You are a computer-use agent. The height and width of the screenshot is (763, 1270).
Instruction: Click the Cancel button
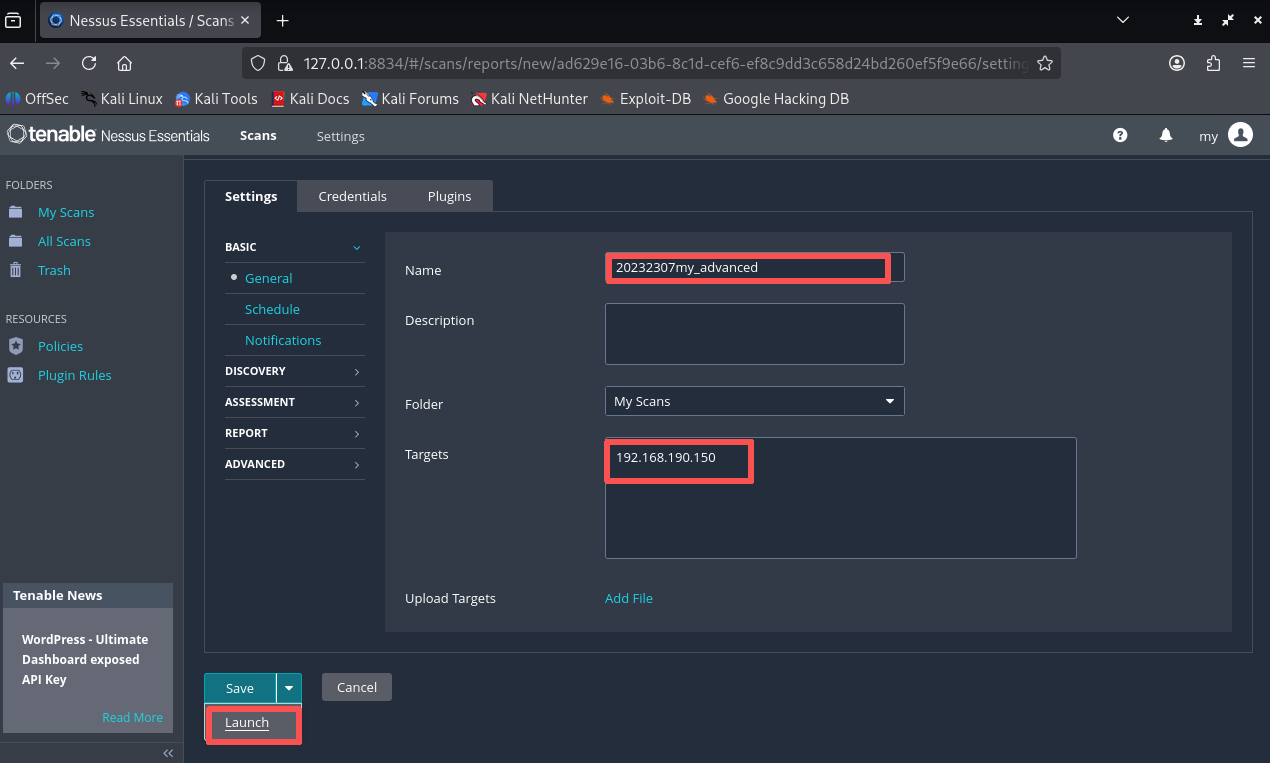[x=357, y=687]
